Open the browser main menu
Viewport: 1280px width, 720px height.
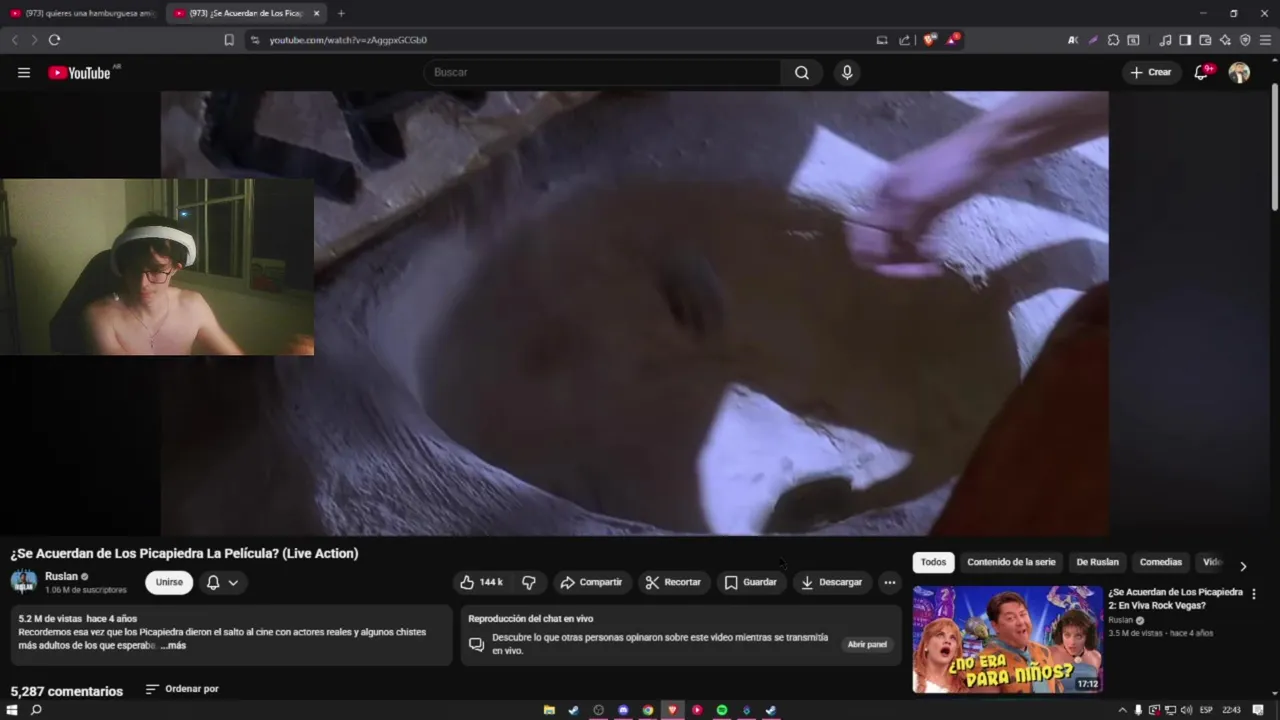[1265, 40]
